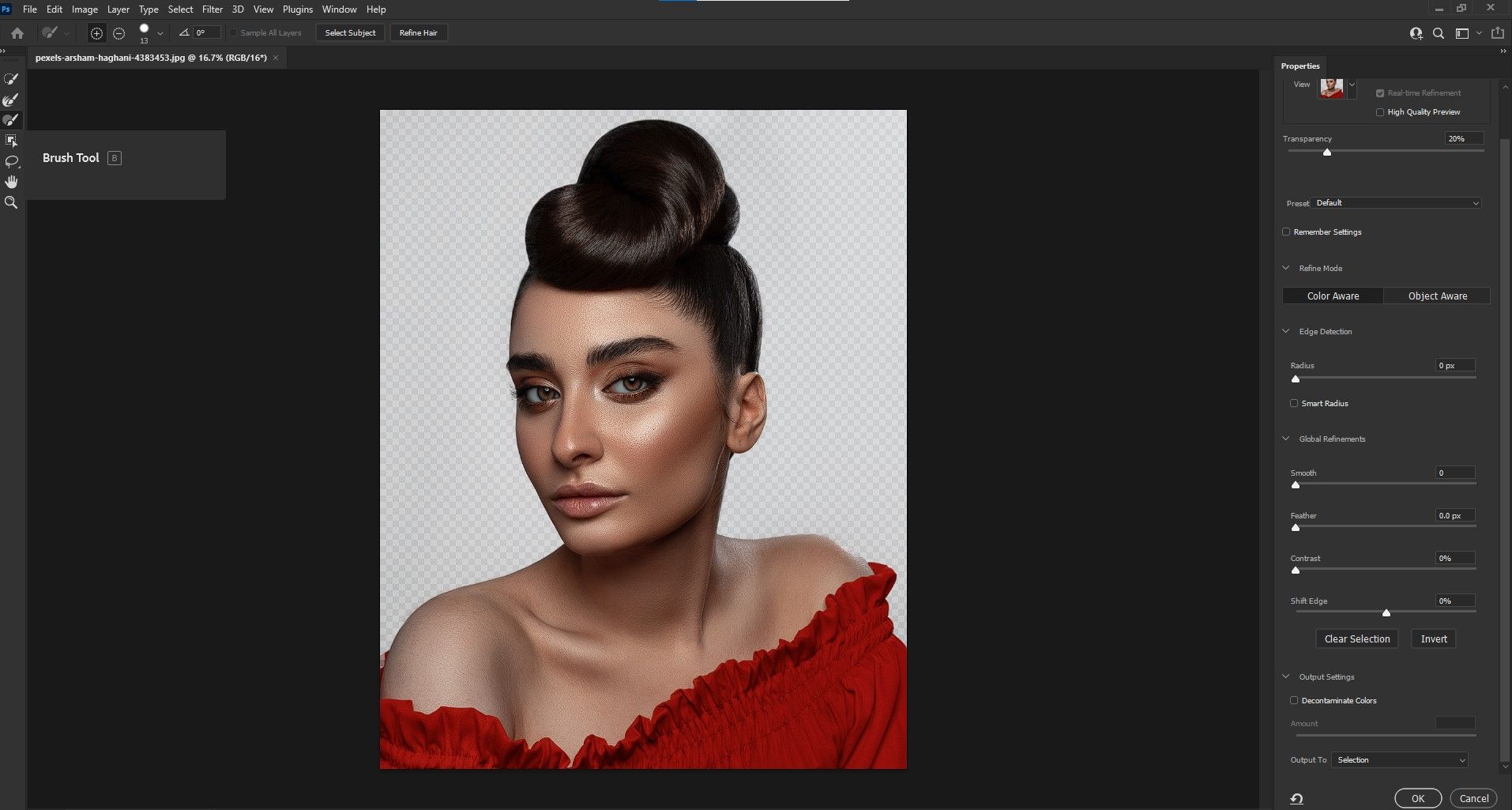Close the pexels-arsham-haghani document tab
The image size is (1512, 810).
click(x=276, y=58)
